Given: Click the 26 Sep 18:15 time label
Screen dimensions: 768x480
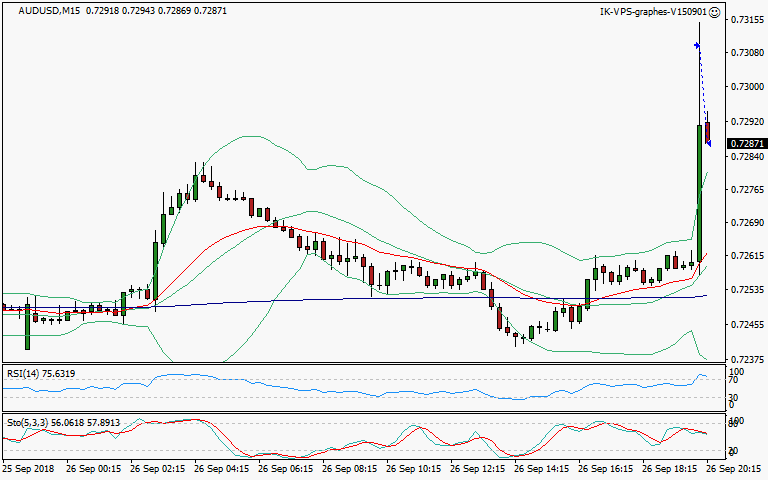Looking at the screenshot, I should pyautogui.click(x=670, y=469).
